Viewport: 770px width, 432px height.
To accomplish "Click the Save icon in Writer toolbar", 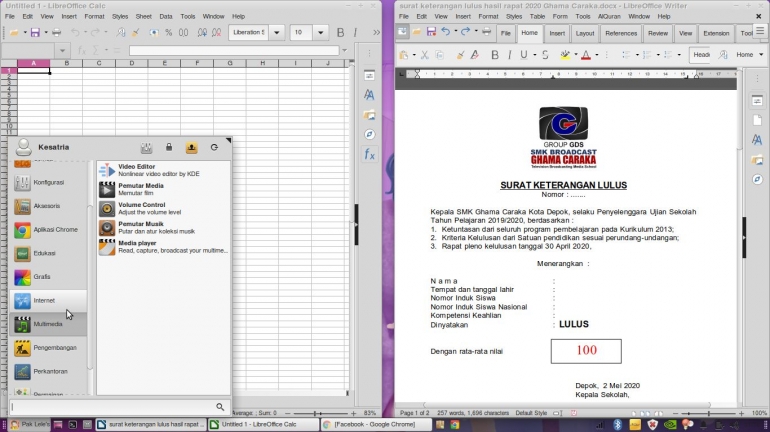I will (431, 32).
